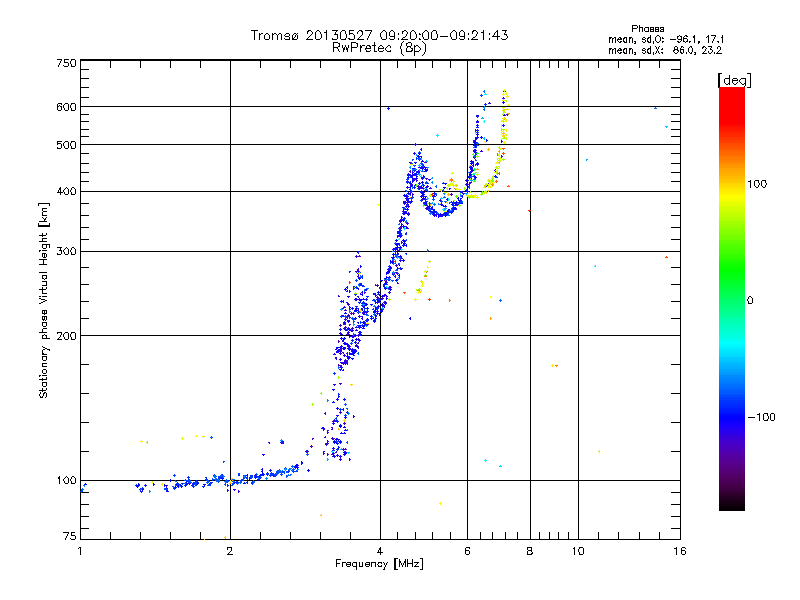Click the x-axis tick label '10'
800x600 pixels.
coord(578,551)
